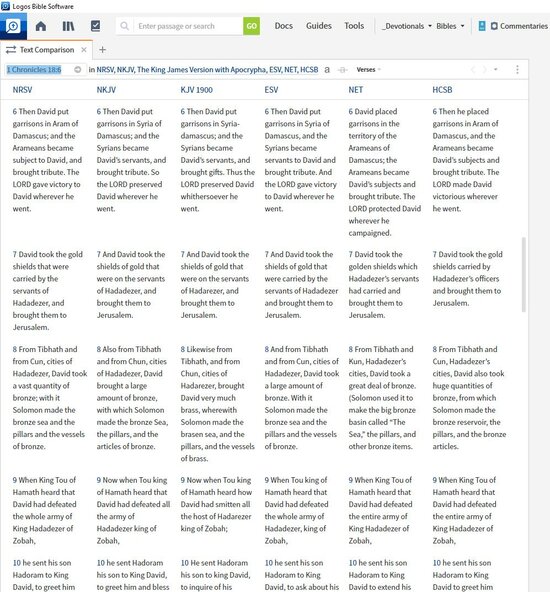Switch to the Text Comparison tab
The image size is (550, 592).
(x=47, y=50)
